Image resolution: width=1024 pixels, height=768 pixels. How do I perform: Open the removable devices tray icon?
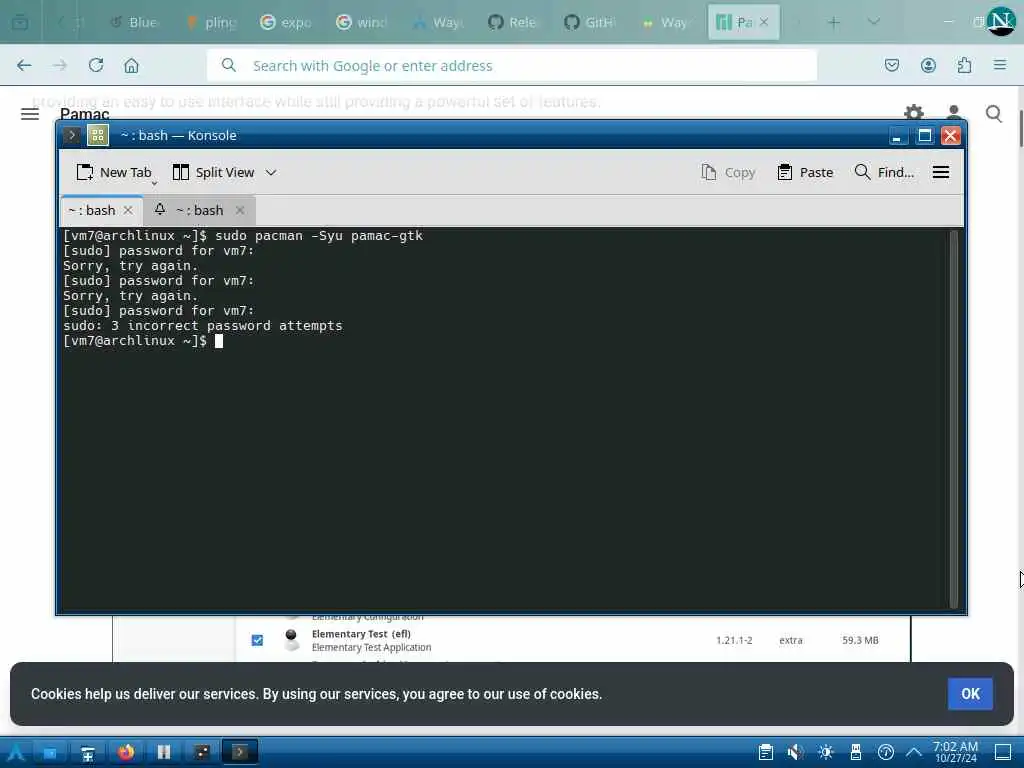point(856,752)
